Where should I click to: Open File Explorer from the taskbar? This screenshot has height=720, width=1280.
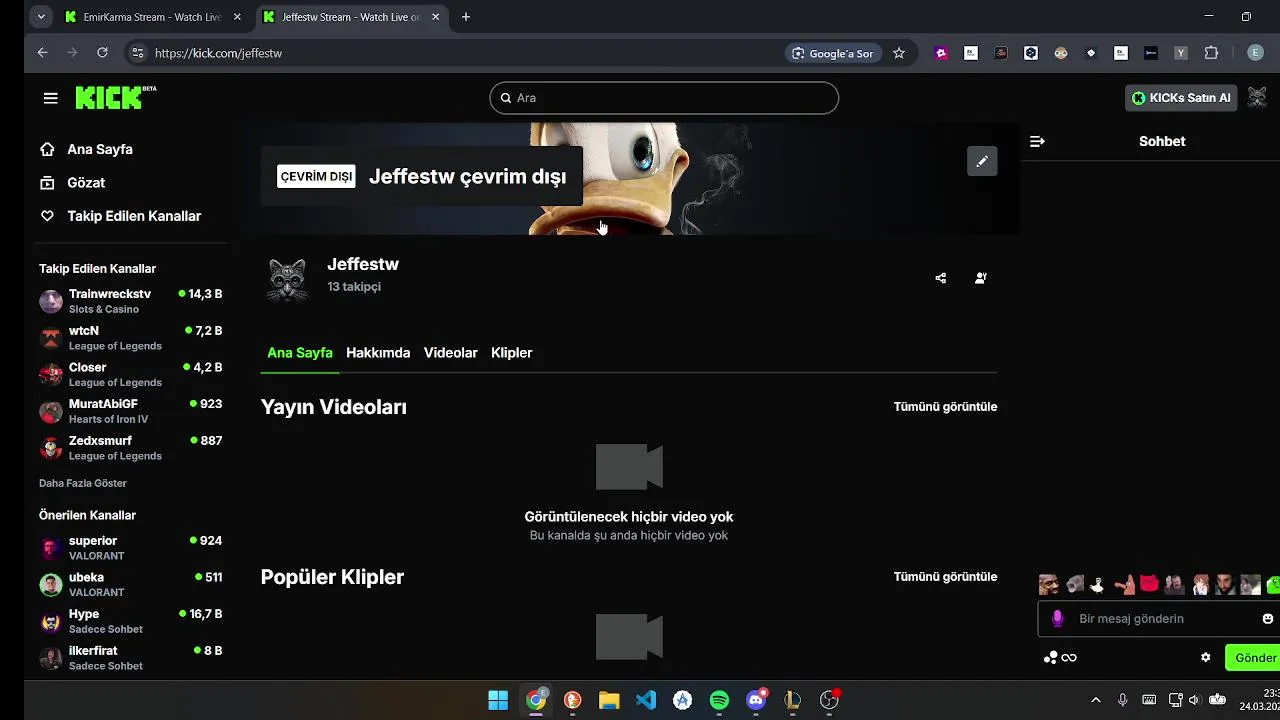[x=609, y=700]
